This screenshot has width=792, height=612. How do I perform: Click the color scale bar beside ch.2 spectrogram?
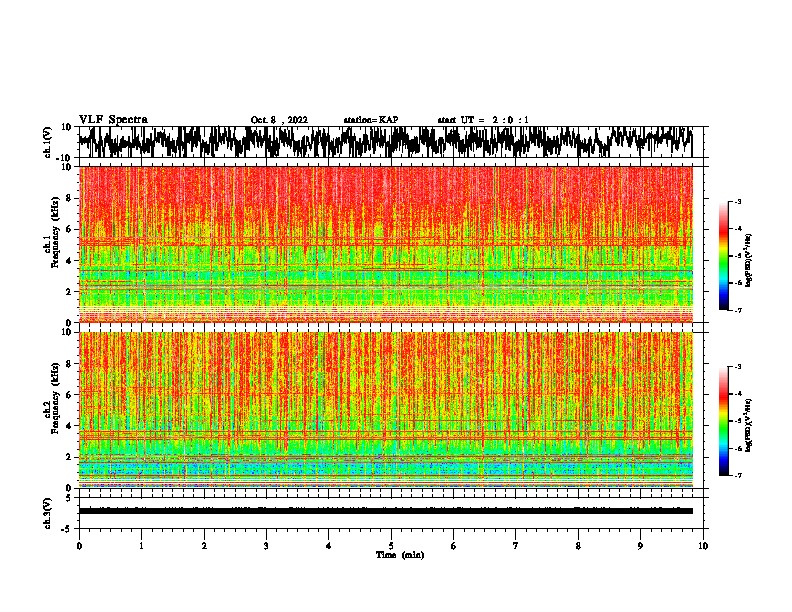coord(723,421)
